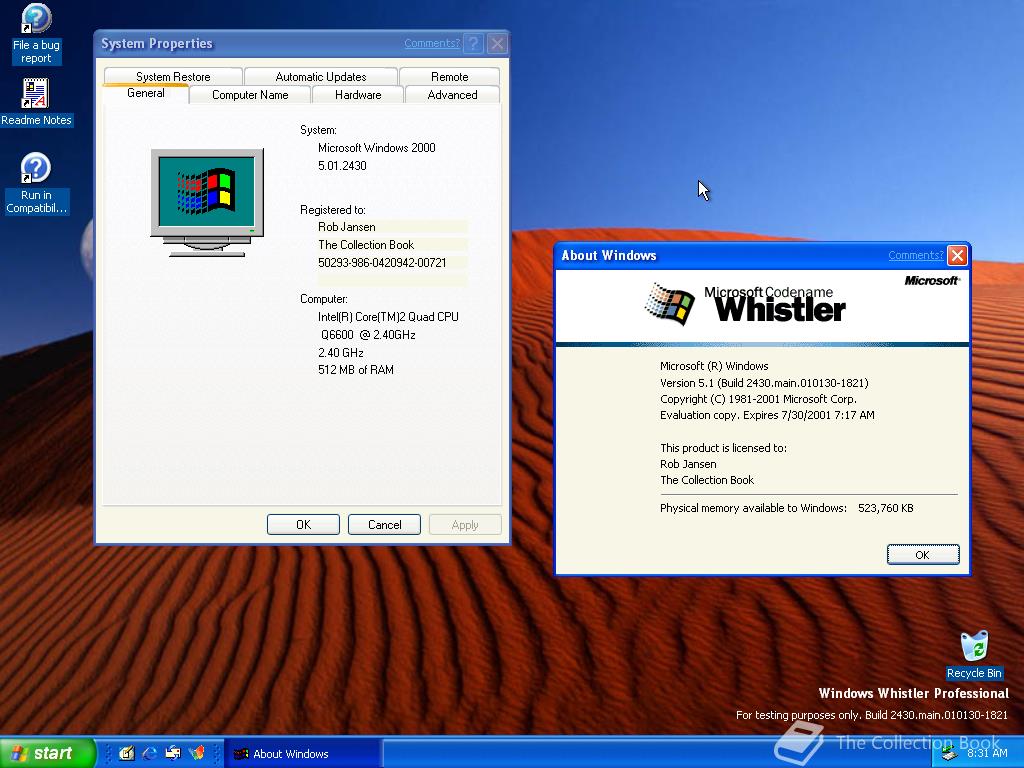
Task: Click OK in System Properties
Action: pyautogui.click(x=303, y=524)
